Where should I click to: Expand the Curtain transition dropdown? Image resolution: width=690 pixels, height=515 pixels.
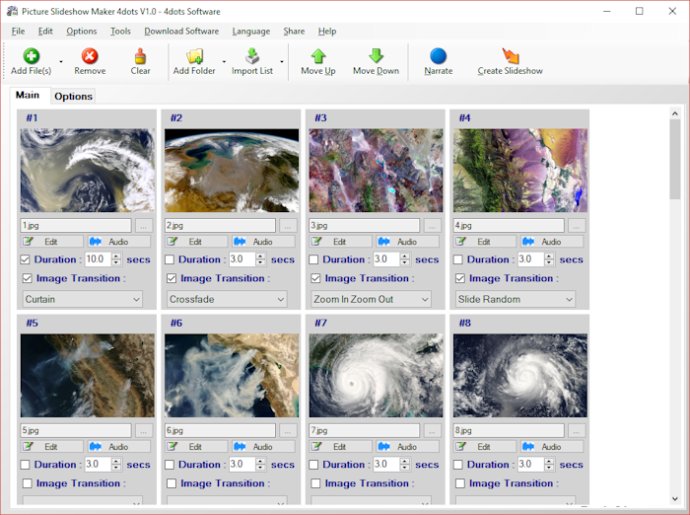point(83,299)
